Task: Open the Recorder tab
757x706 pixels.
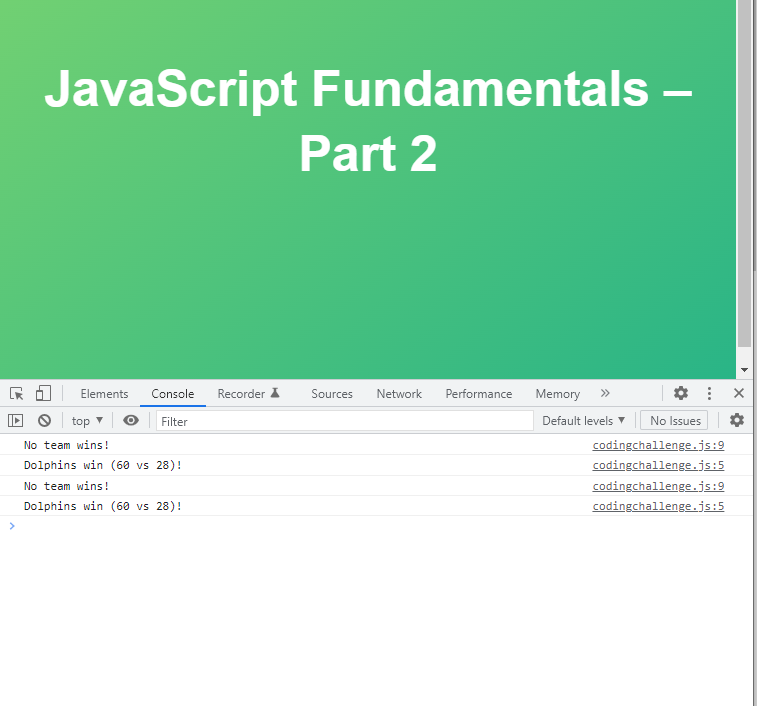Action: tap(249, 394)
